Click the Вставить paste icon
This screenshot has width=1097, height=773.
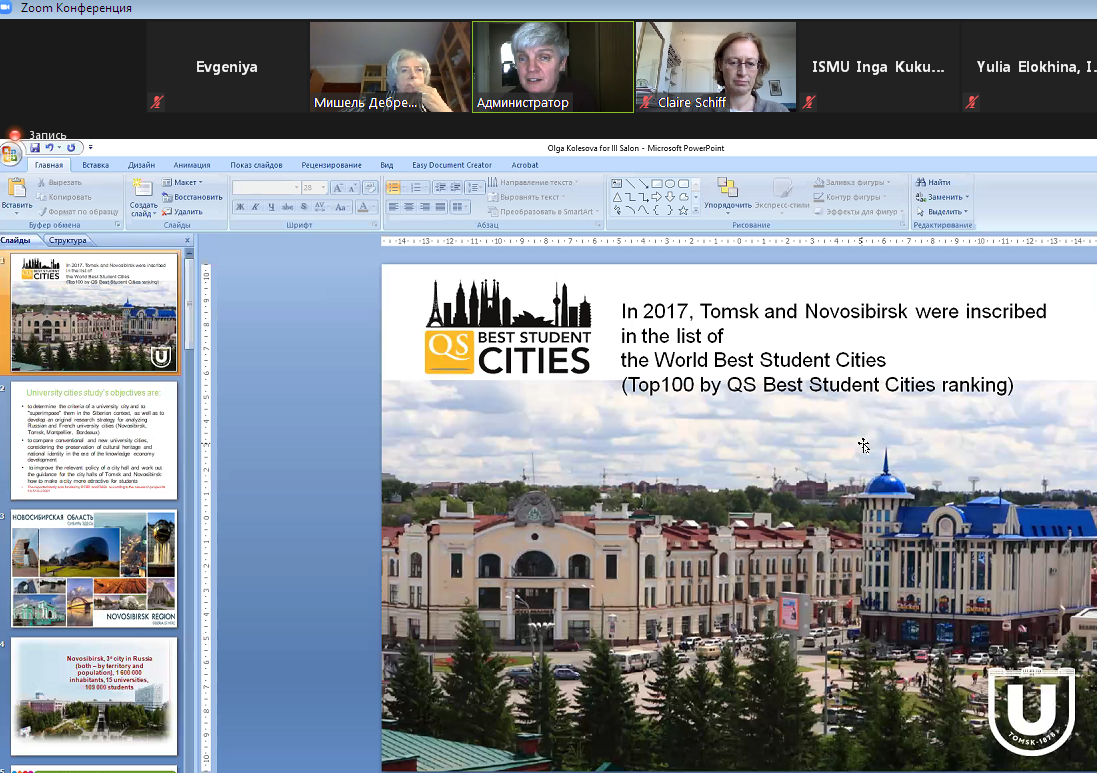tap(17, 188)
